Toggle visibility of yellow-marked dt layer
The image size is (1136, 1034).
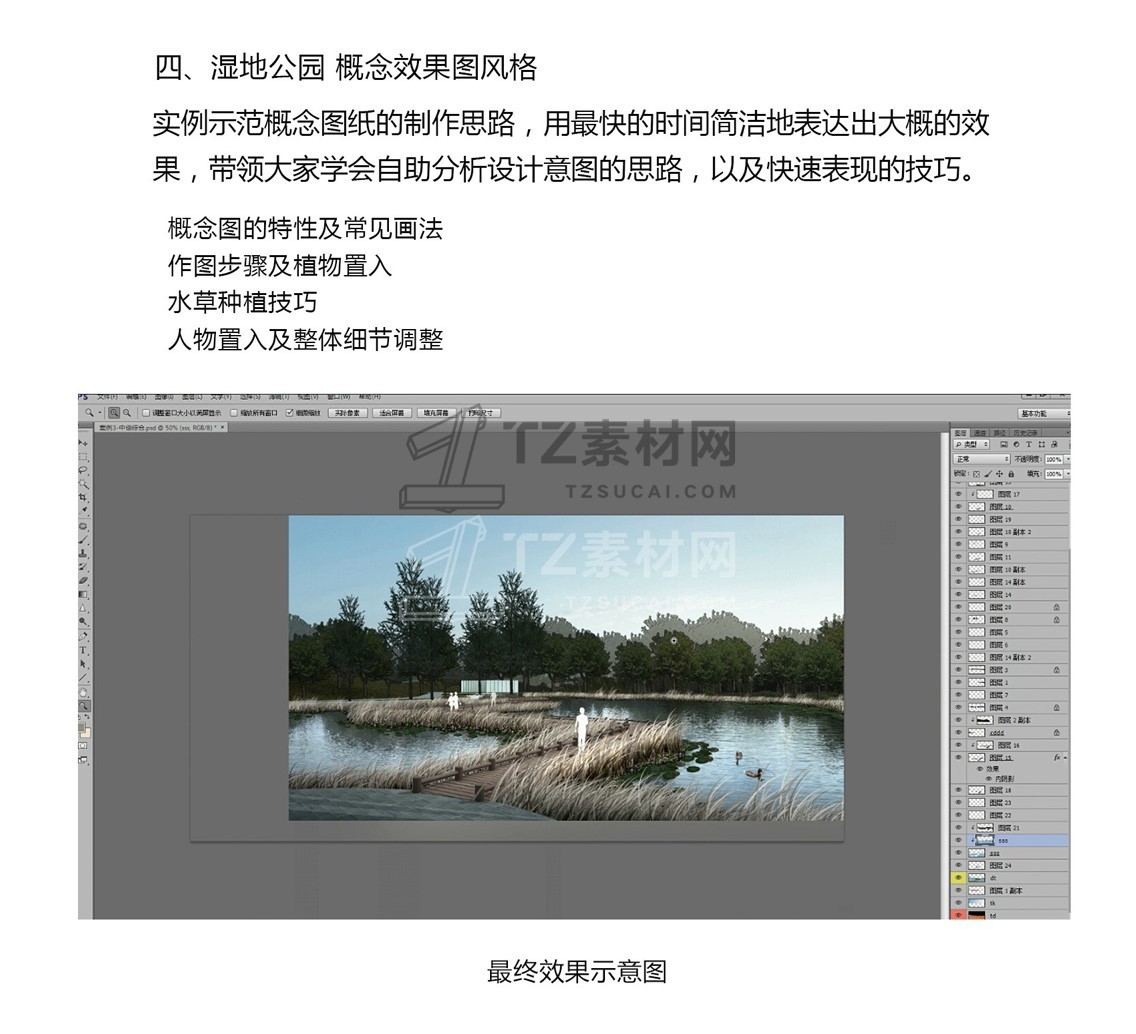click(x=958, y=877)
